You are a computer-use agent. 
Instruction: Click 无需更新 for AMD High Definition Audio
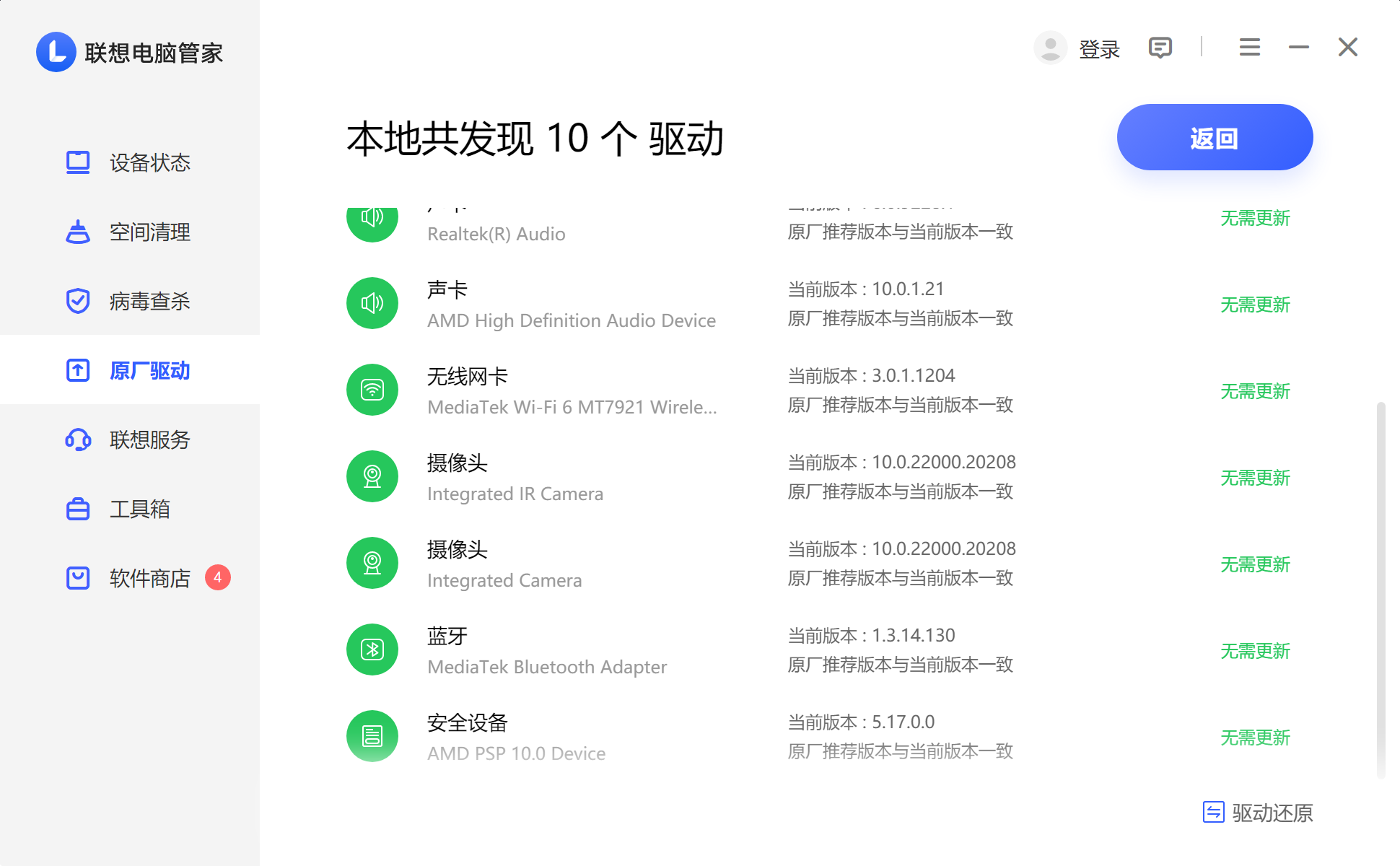1255,305
